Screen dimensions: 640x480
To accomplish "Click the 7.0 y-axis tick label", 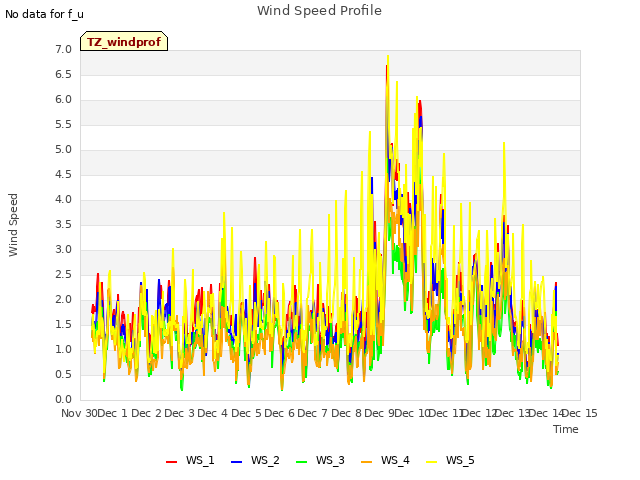I will pos(63,50).
